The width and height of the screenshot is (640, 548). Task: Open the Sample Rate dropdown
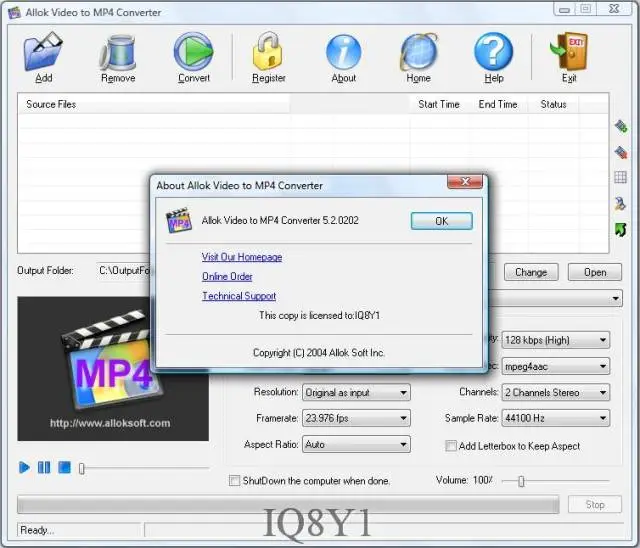pos(556,418)
